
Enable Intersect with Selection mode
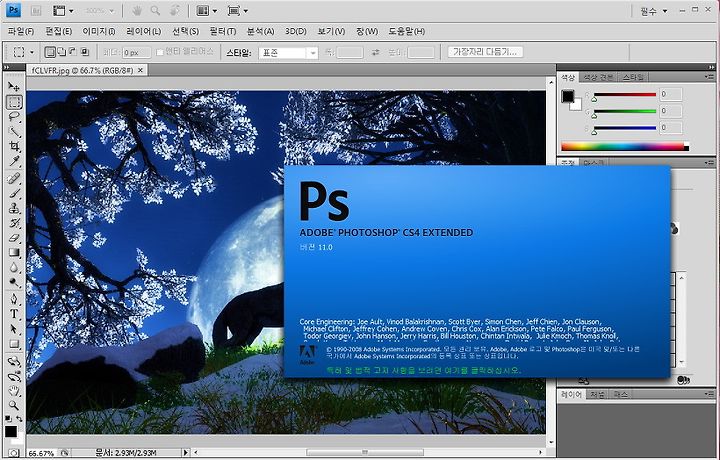pyautogui.click(x=84, y=52)
